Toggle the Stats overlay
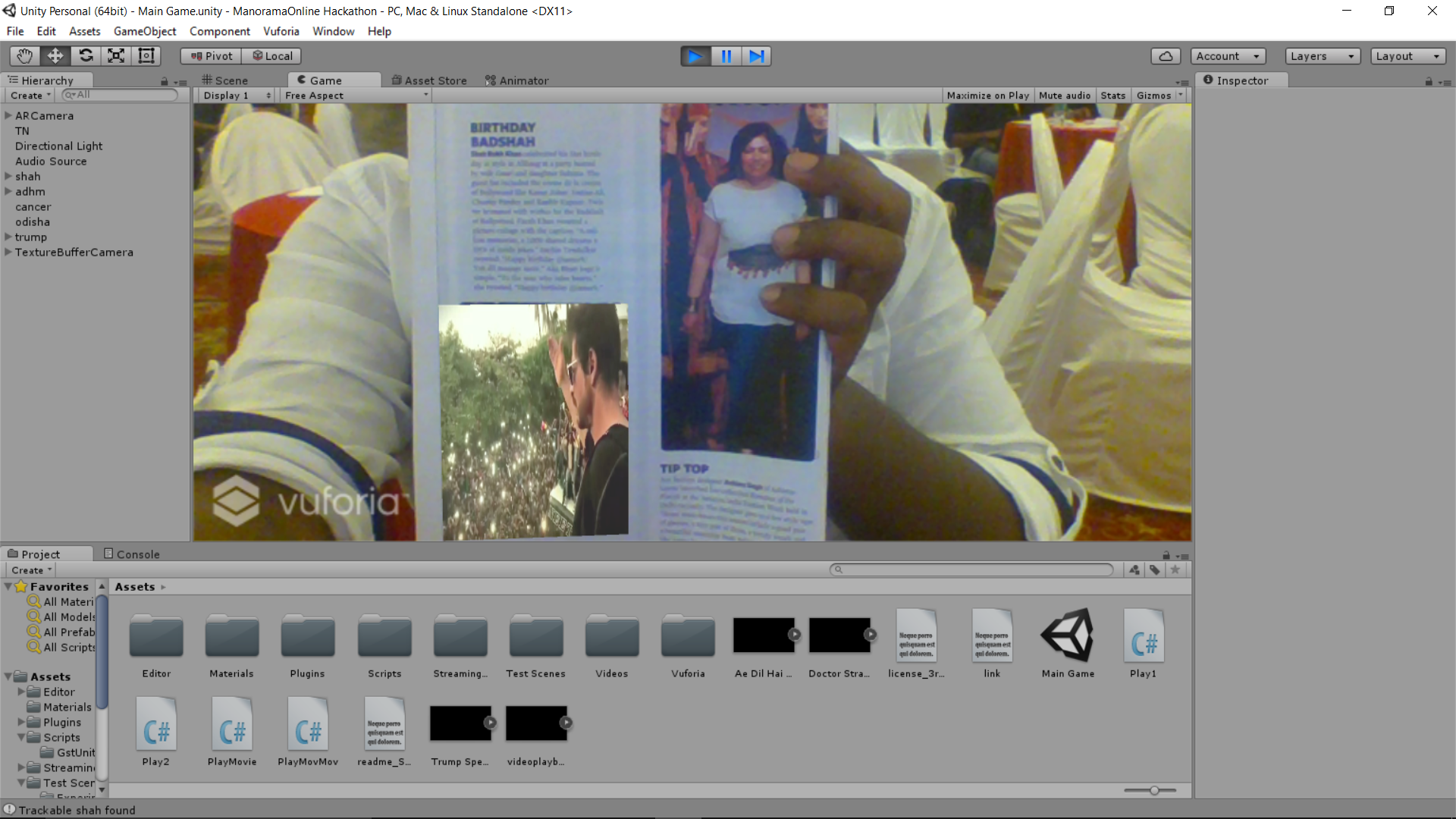This screenshot has height=819, width=1456. coord(1112,96)
